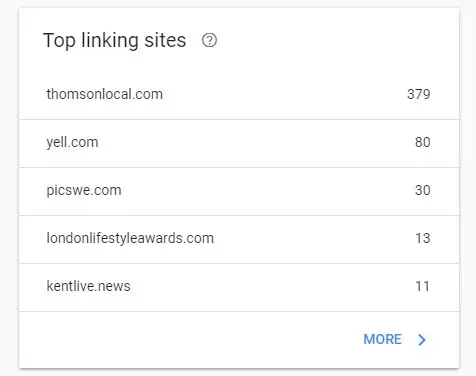Click the 80 link count for yell.com

tap(423, 142)
